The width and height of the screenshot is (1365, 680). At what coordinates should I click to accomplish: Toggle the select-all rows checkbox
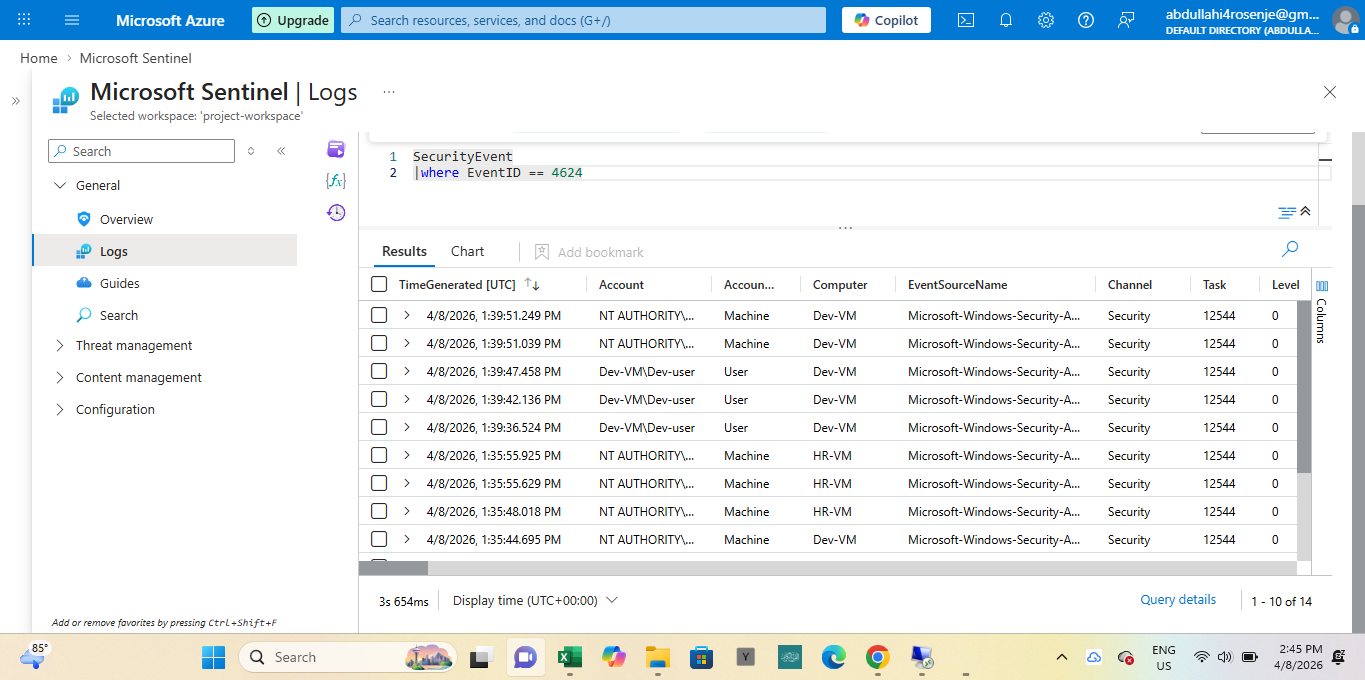pyautogui.click(x=379, y=284)
